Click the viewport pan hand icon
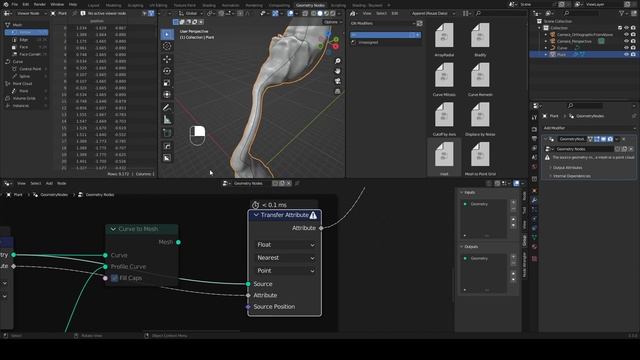The image size is (640, 360). click(338, 71)
